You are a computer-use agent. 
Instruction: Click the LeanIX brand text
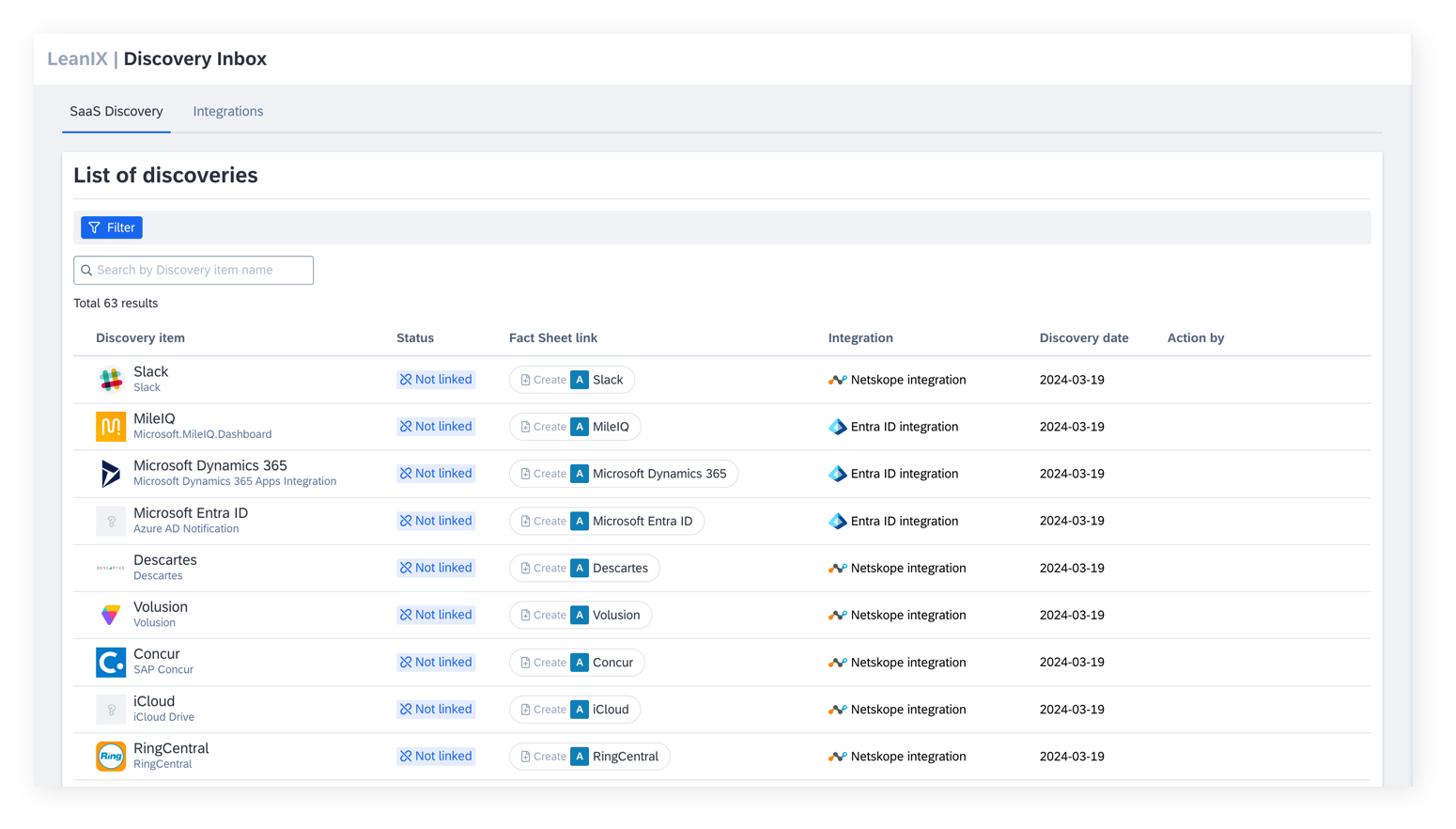(77, 59)
